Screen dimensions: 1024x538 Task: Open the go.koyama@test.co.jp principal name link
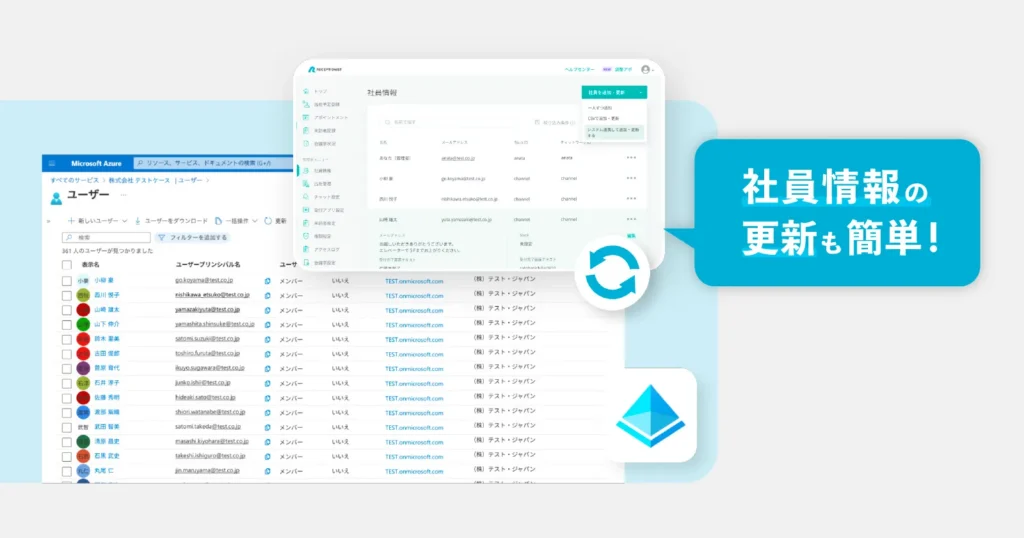pyautogui.click(x=204, y=280)
